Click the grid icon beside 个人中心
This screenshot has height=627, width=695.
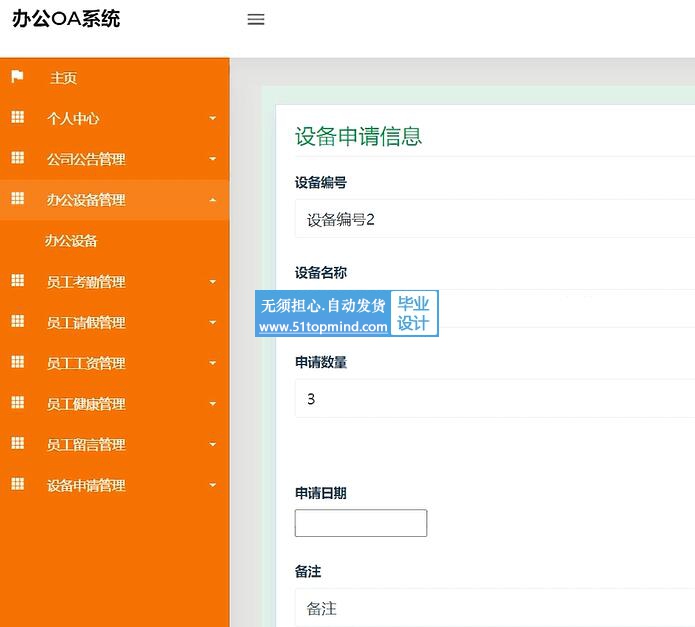[x=17, y=117]
